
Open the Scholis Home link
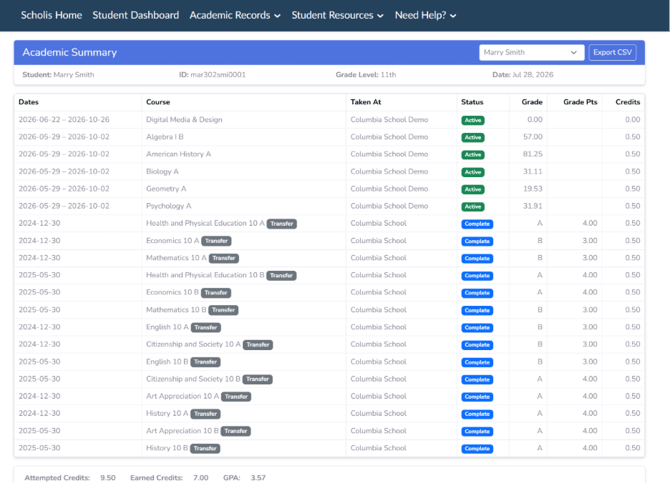(51, 15)
